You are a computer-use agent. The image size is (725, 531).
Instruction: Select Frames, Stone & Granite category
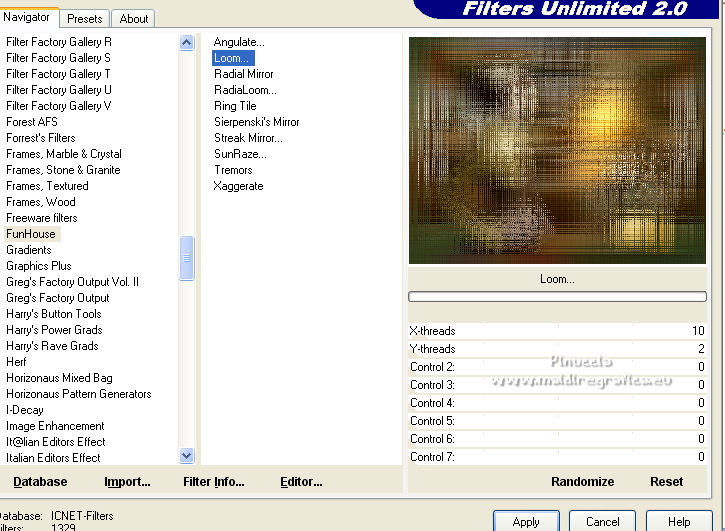[x=63, y=170]
